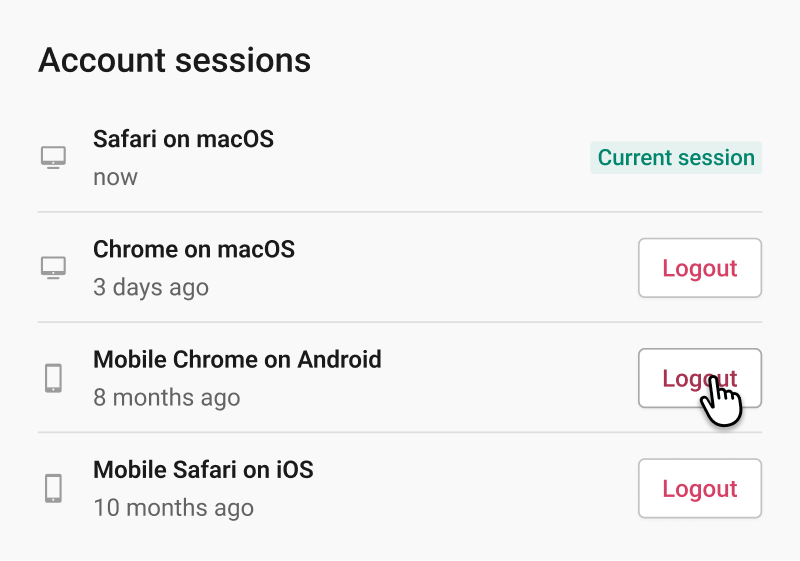Select the Chrome on macOS session title
Image resolution: width=800 pixels, height=561 pixels.
[x=194, y=249]
